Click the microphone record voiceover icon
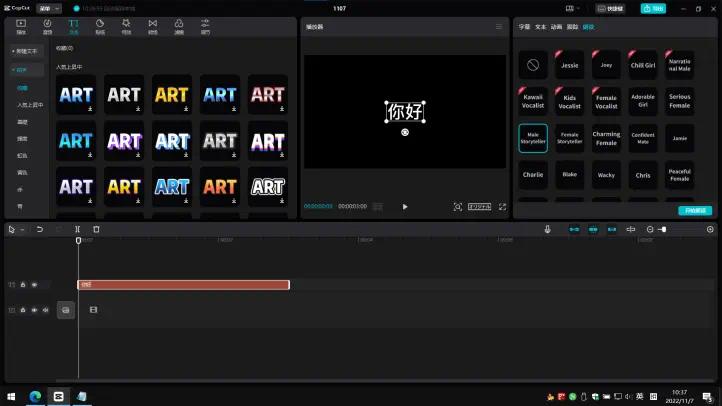Viewport: 722px width, 406px height. point(547,229)
